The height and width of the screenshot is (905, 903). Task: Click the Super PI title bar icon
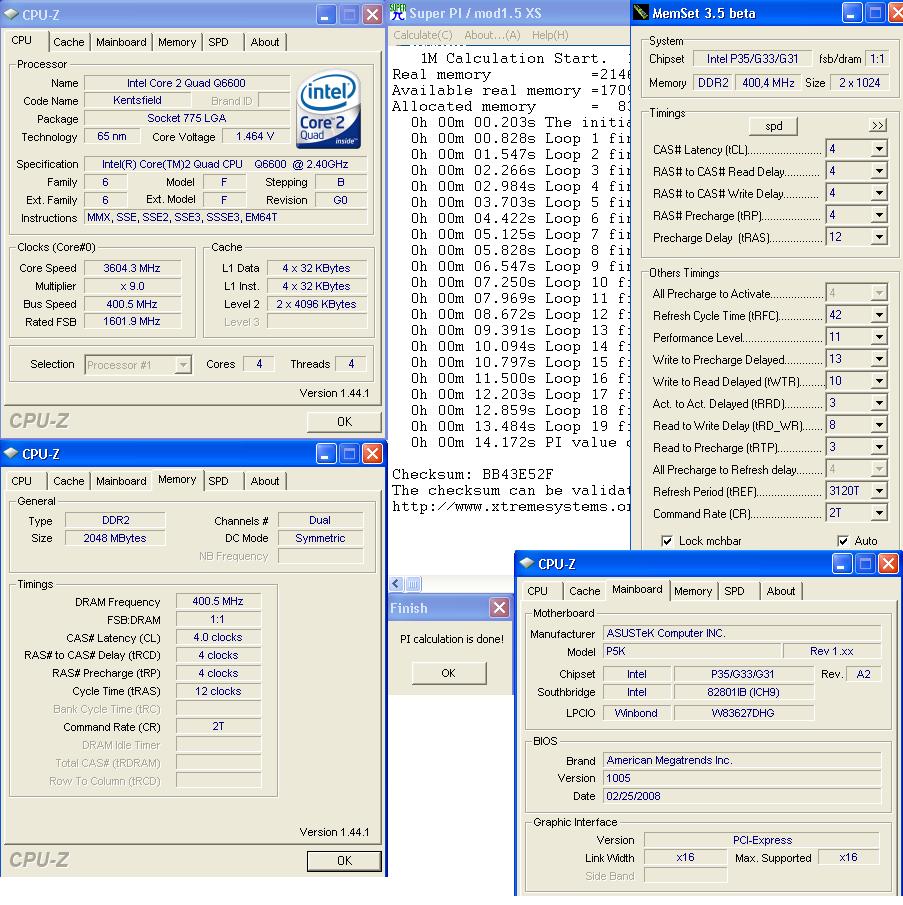tap(398, 12)
